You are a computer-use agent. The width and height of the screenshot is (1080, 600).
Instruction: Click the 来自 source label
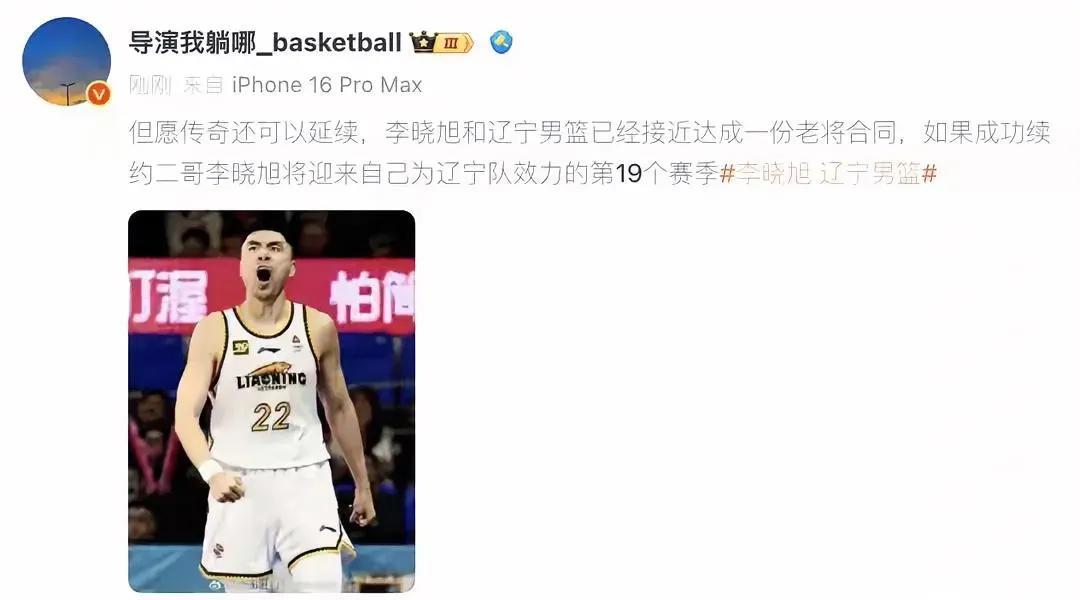point(203,85)
